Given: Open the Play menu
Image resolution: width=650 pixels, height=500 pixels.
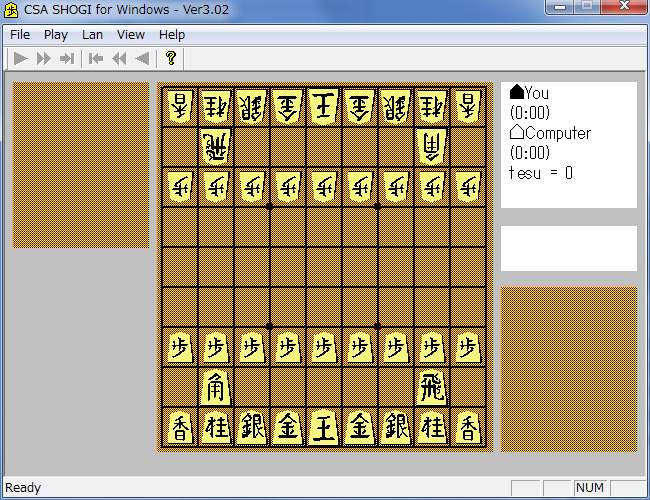Looking at the screenshot, I should (x=56, y=35).
